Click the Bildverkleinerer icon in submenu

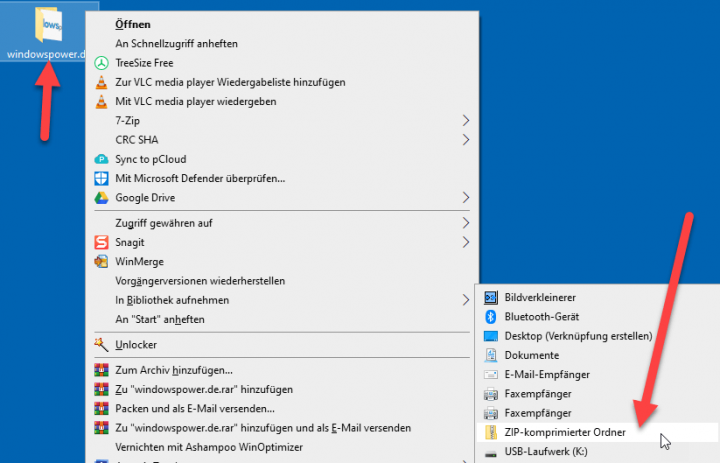[490, 298]
